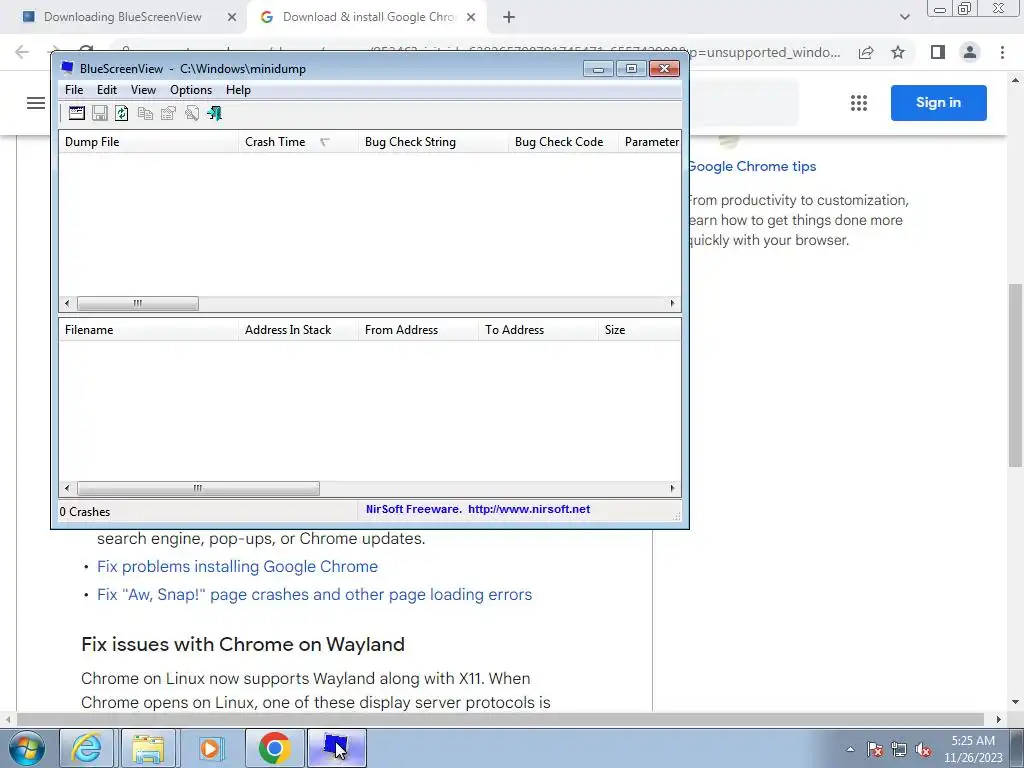The image size is (1024, 768).
Task: Open Fix "Aw, Snap!" page crashes link
Action: tap(314, 594)
